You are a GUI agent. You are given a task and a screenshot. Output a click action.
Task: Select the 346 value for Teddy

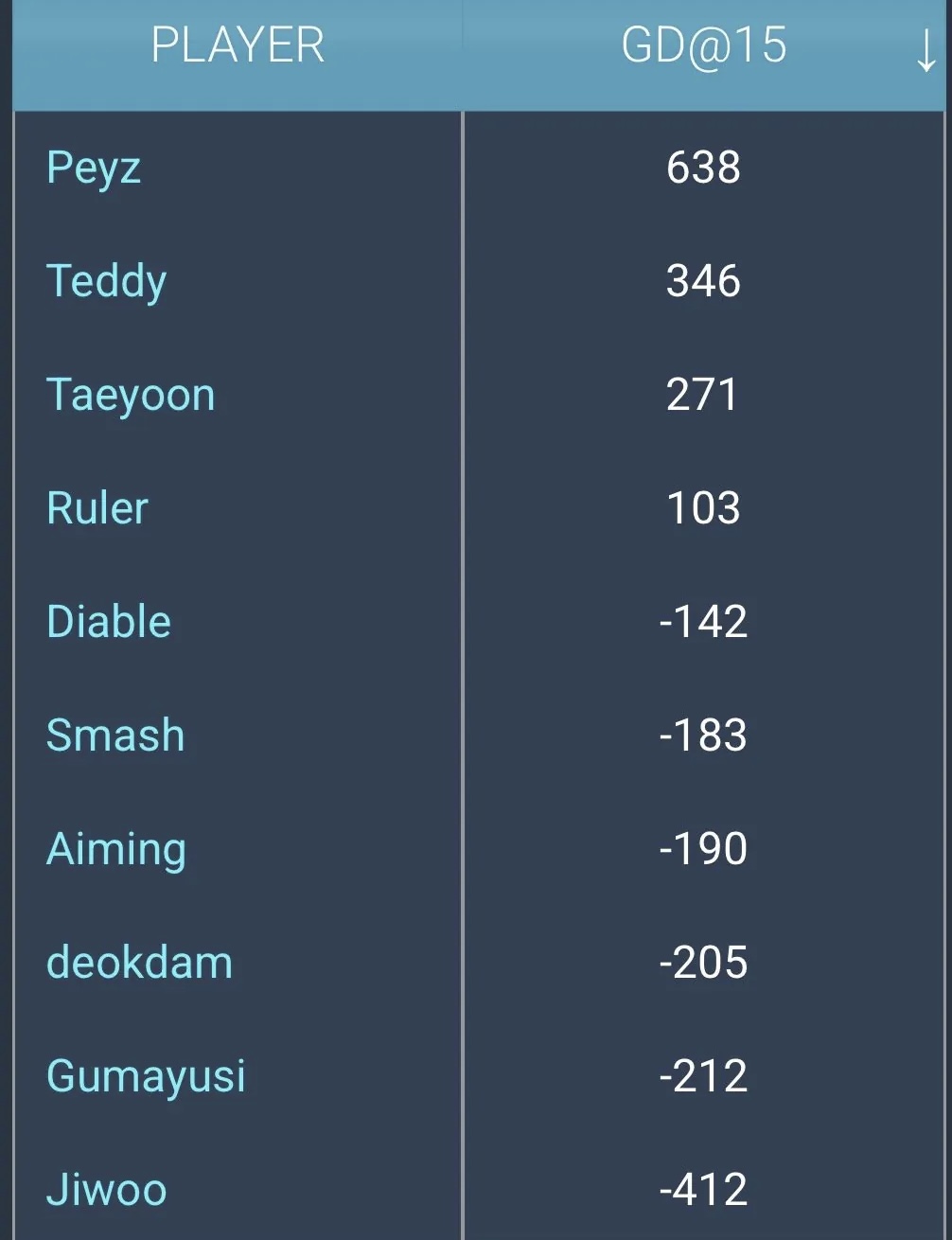click(703, 281)
